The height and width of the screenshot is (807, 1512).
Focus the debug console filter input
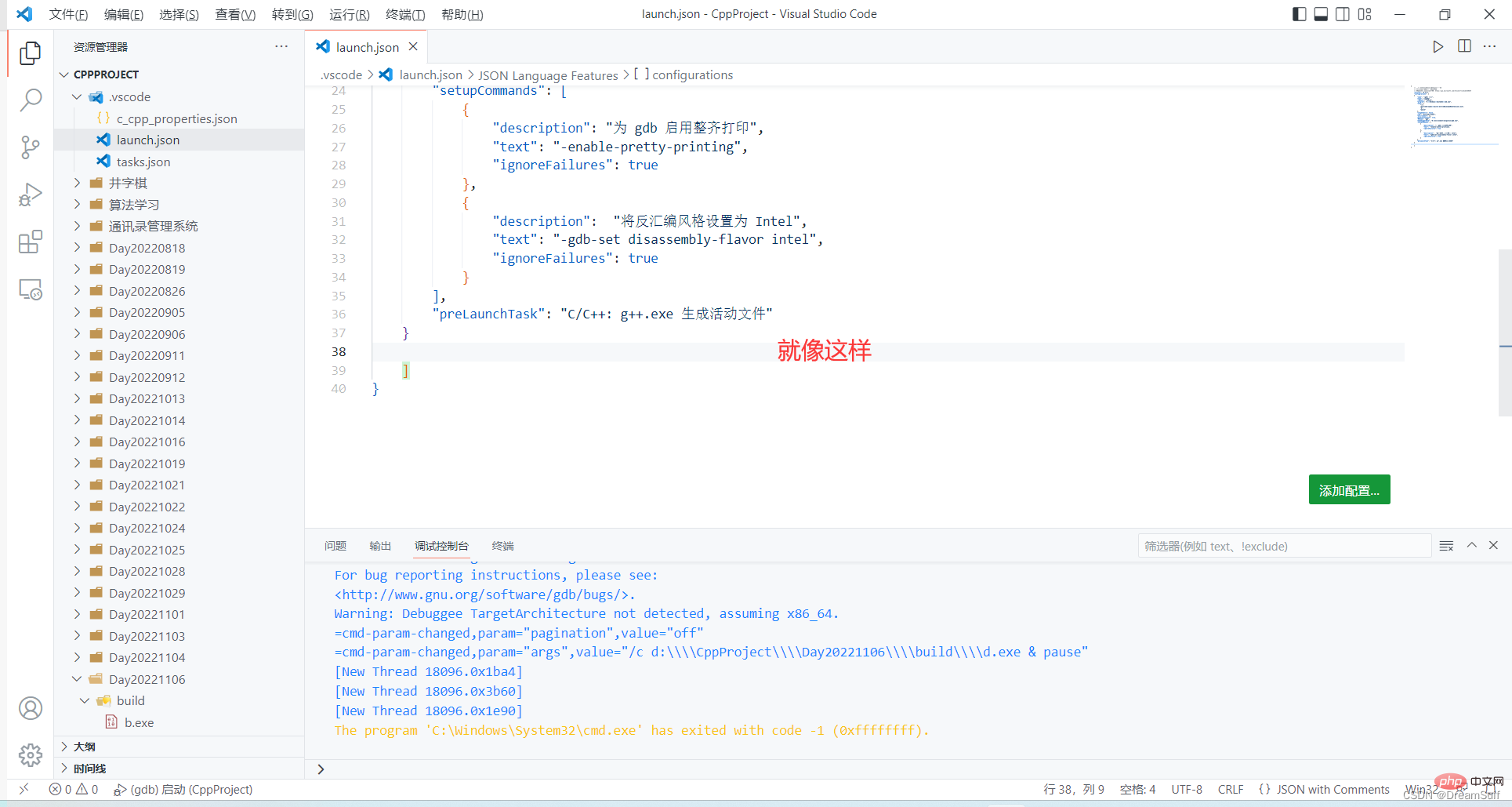1283,546
